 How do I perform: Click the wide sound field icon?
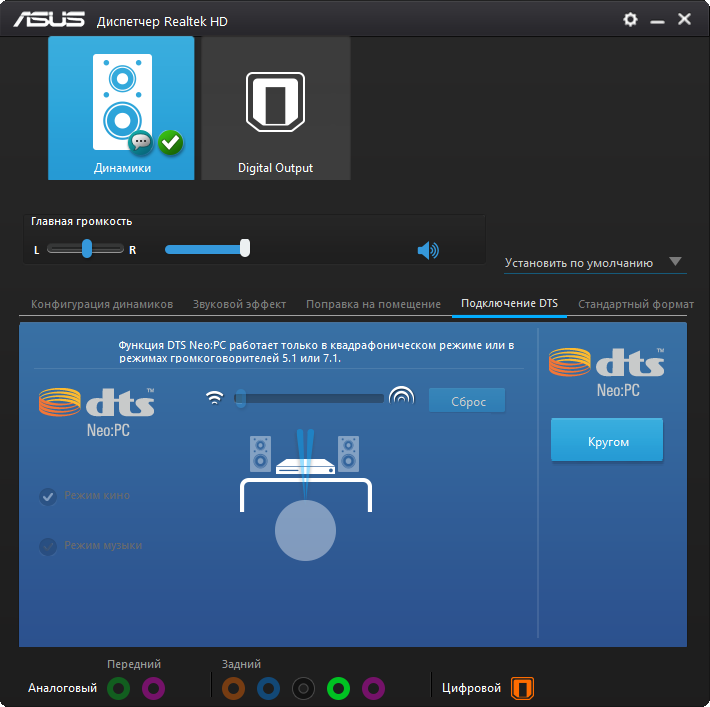[402, 395]
